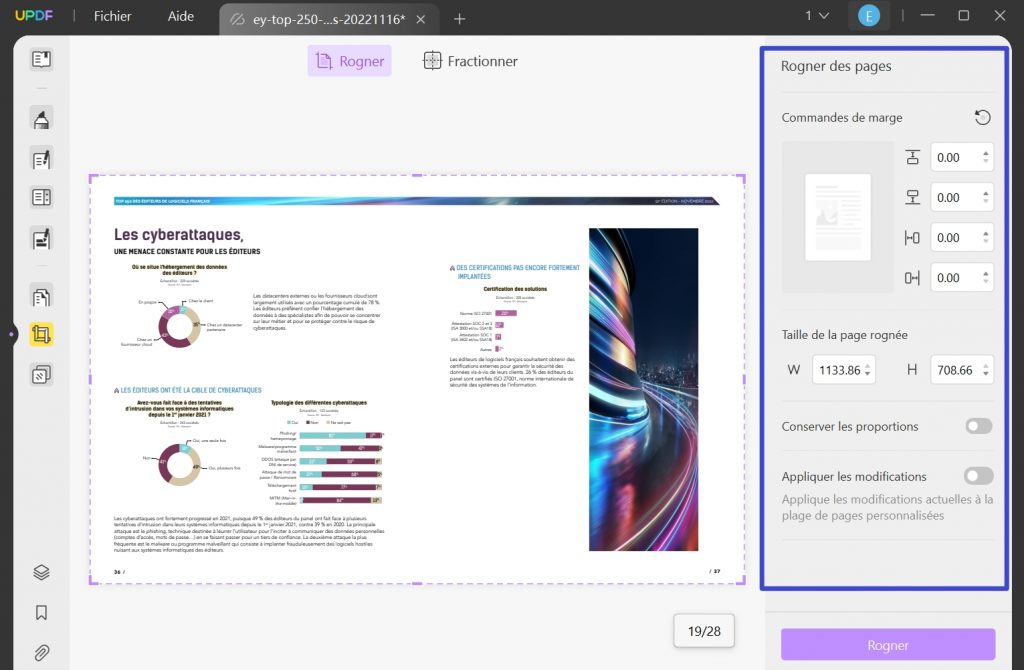Open the Organize pages tool in sidebar
This screenshot has height=670, width=1024.
coord(41,197)
